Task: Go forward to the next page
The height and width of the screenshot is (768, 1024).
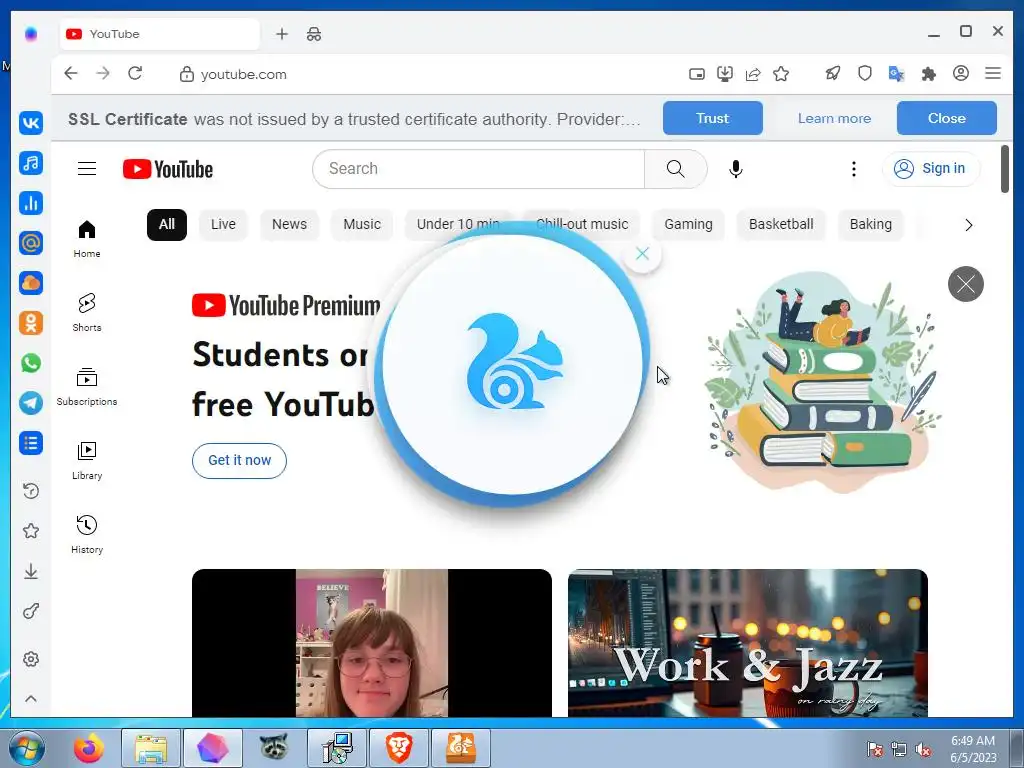Action: coord(103,73)
